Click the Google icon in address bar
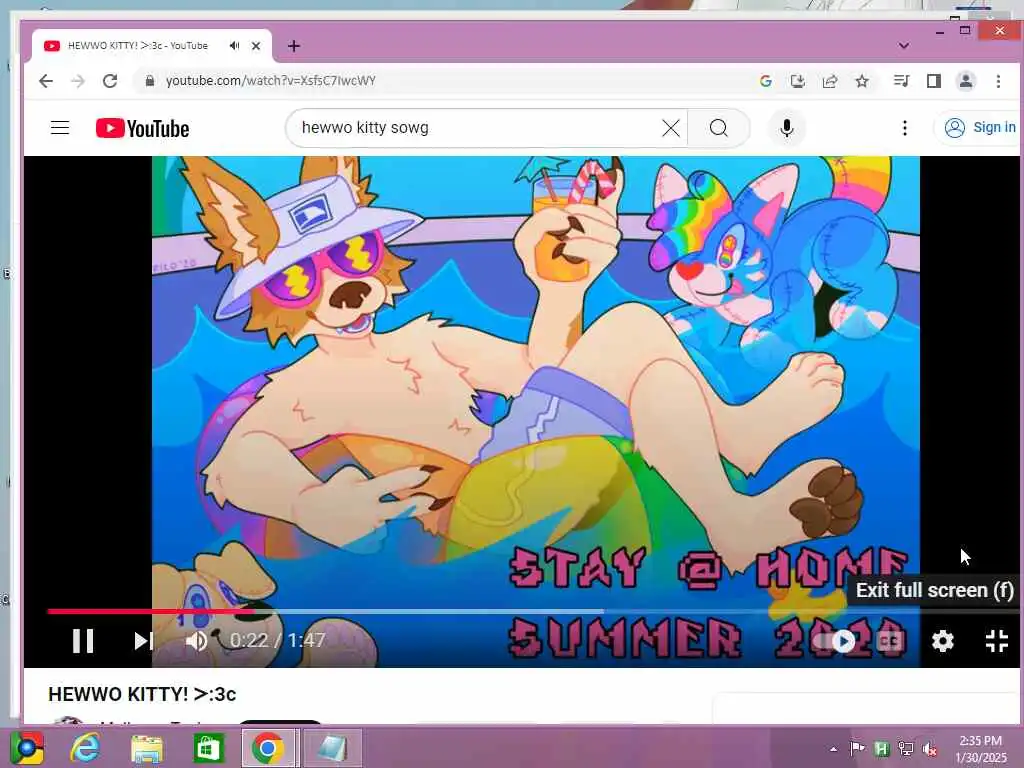The width and height of the screenshot is (1024, 768). pyautogui.click(x=766, y=81)
